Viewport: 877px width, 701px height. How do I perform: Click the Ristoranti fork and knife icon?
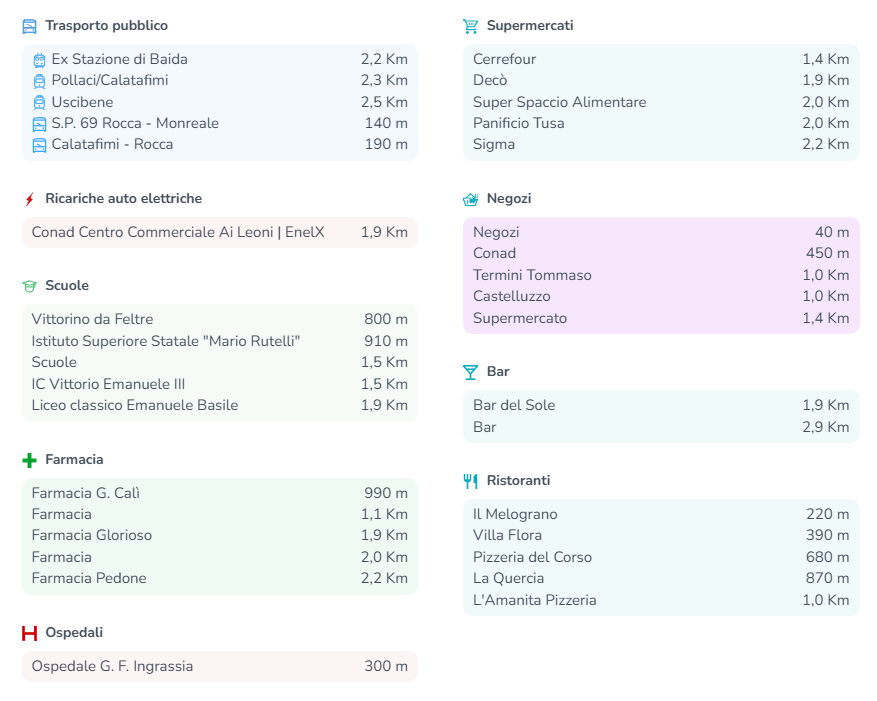tap(470, 481)
